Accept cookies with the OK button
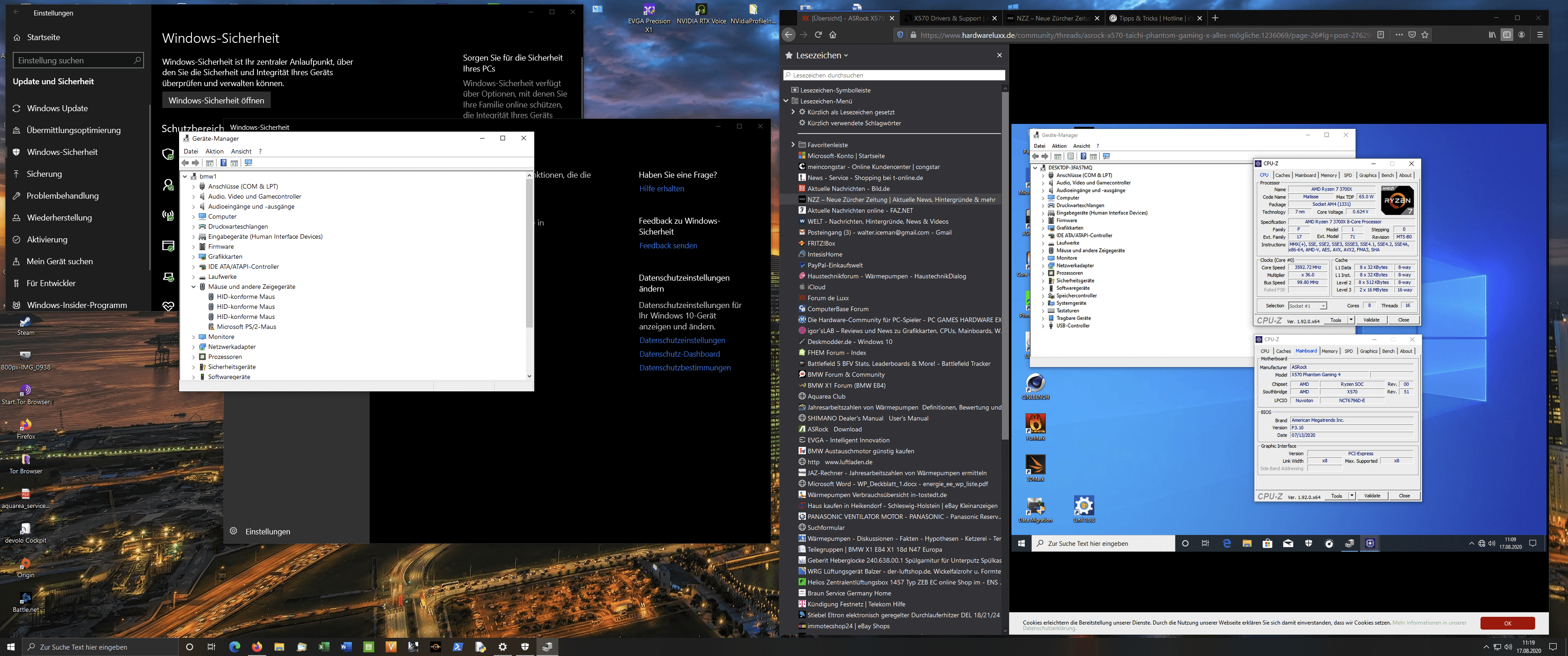Screen dimensions: 1568x656 1507,623
